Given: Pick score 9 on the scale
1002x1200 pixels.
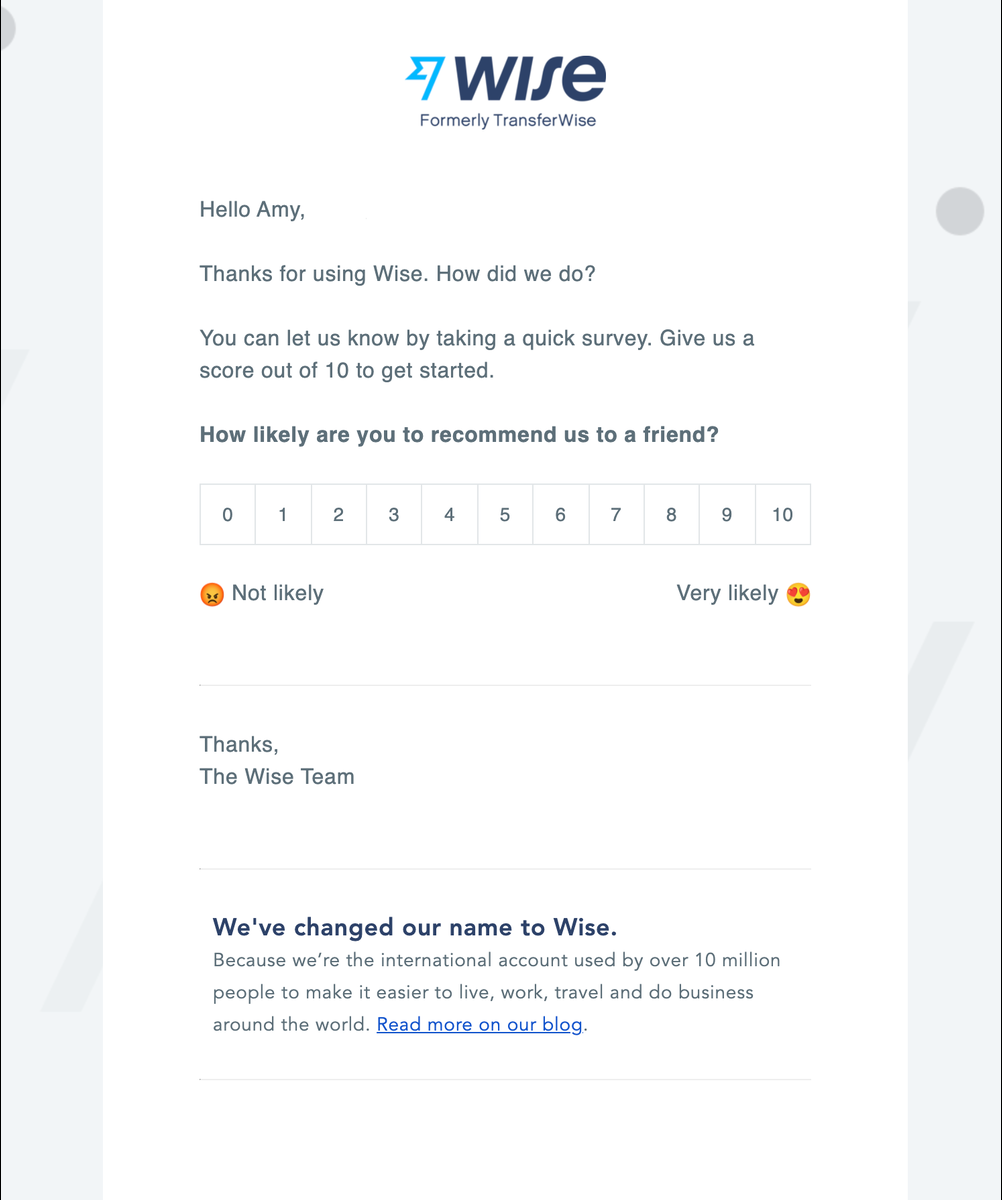Looking at the screenshot, I should 727,515.
